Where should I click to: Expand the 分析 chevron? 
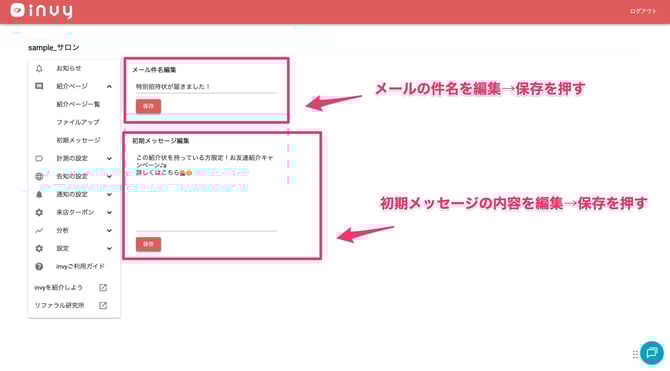pyautogui.click(x=109, y=230)
